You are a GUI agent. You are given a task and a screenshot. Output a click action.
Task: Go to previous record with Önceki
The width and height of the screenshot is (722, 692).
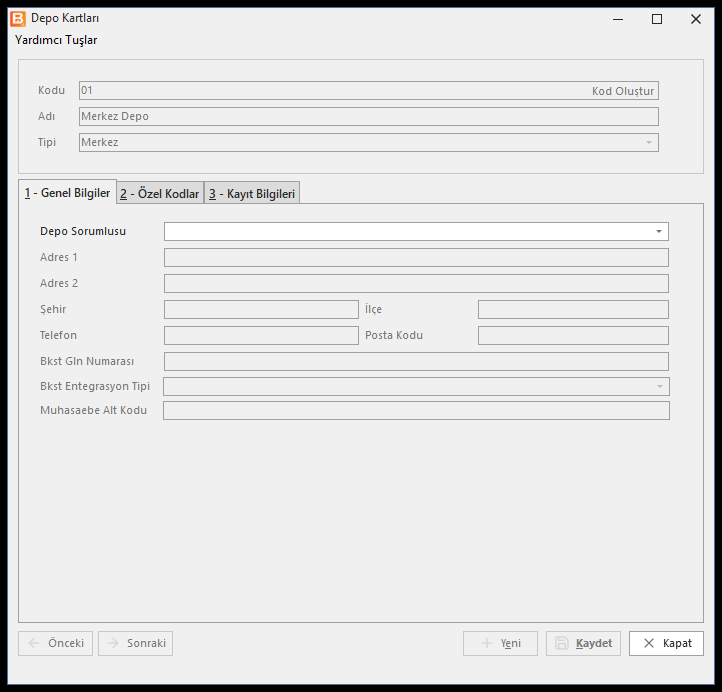pos(55,643)
